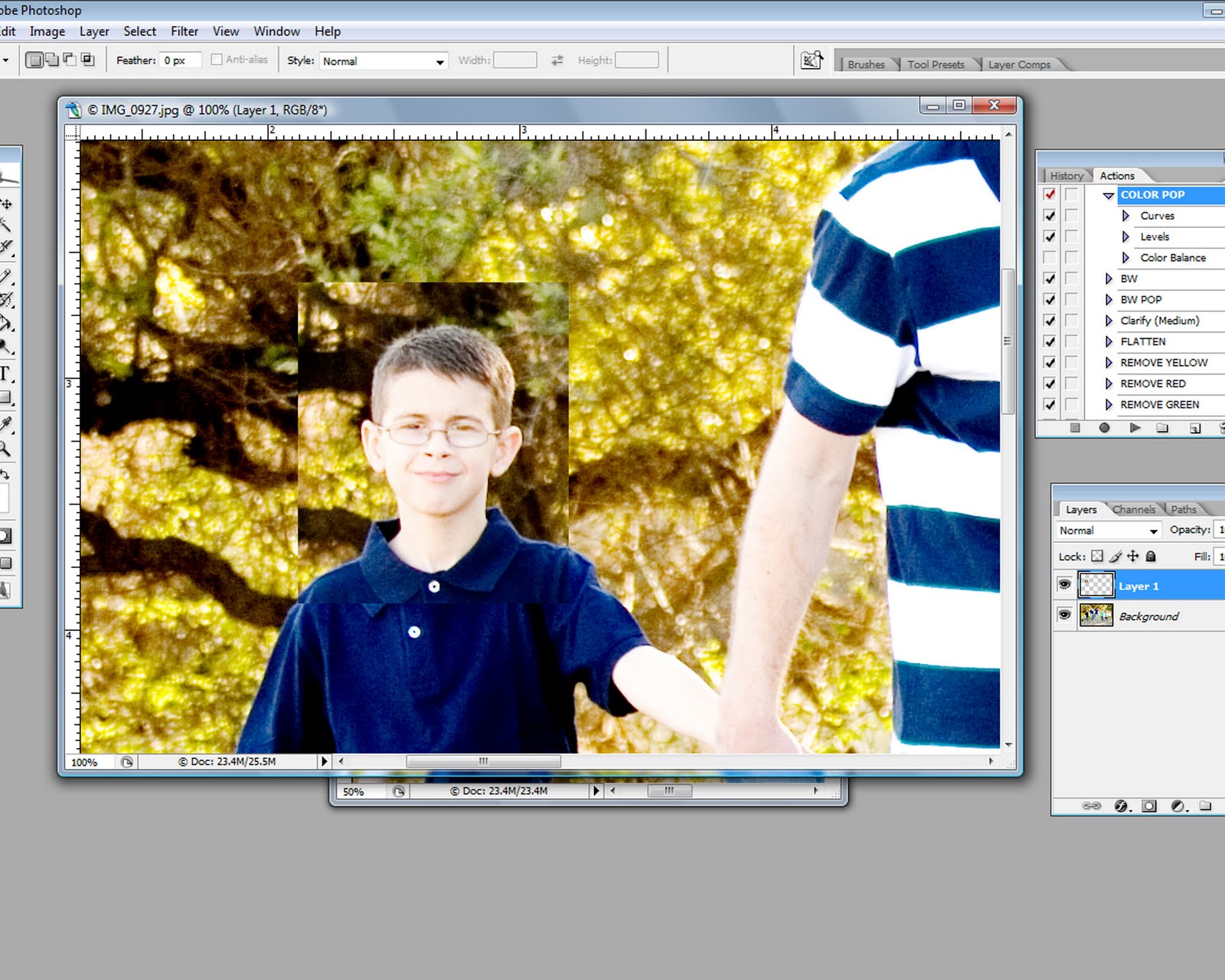Viewport: 1225px width, 980px height.
Task: Open the Brushes palette tab
Action: tap(866, 64)
